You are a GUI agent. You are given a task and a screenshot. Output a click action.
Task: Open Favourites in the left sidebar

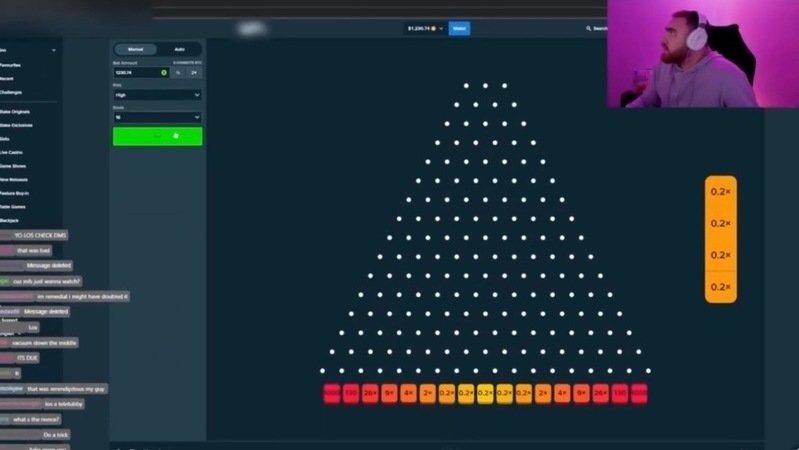point(14,64)
